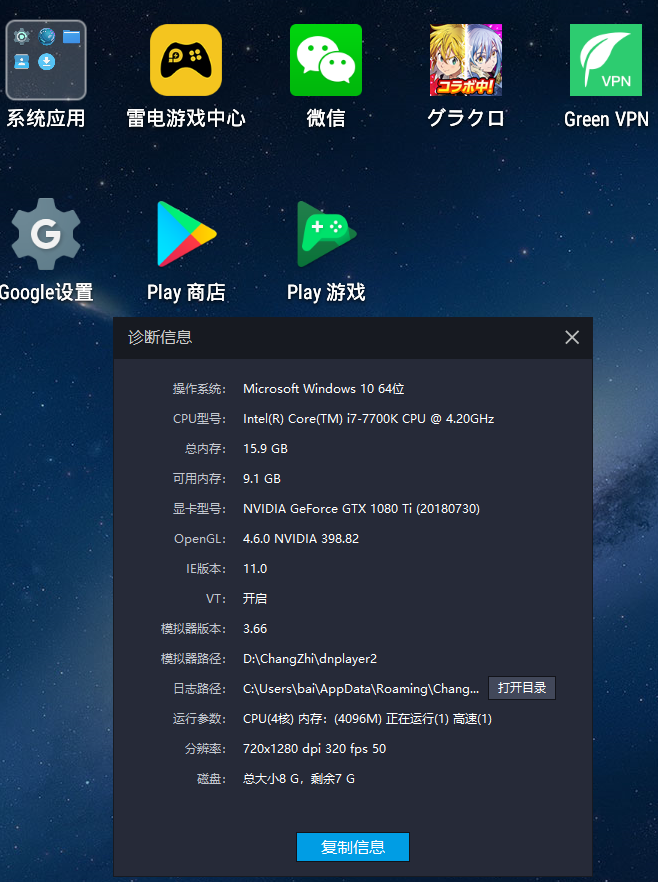Image resolution: width=658 pixels, height=882 pixels.
Task: Launch the グラクロ game icon
Action: coord(466,60)
